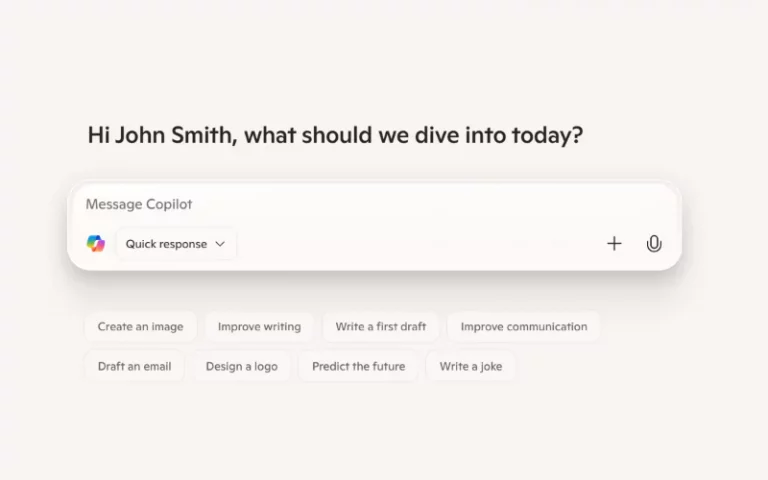Click the plus icon to add attachment
Viewport: 768px width, 480px height.
point(614,244)
